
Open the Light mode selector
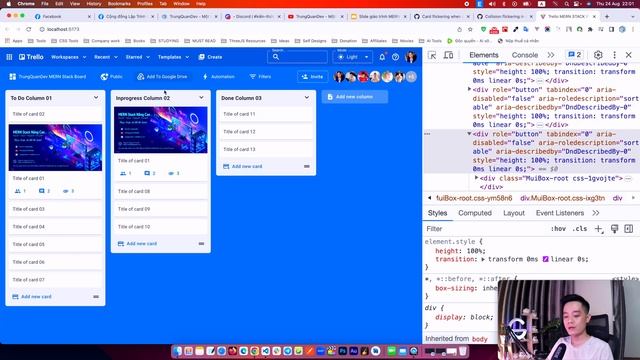353,57
